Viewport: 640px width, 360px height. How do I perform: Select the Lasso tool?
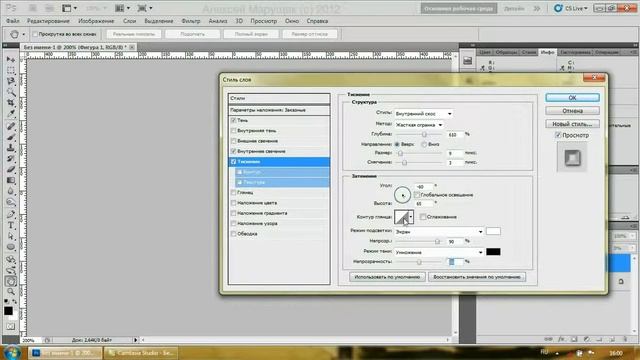point(11,81)
